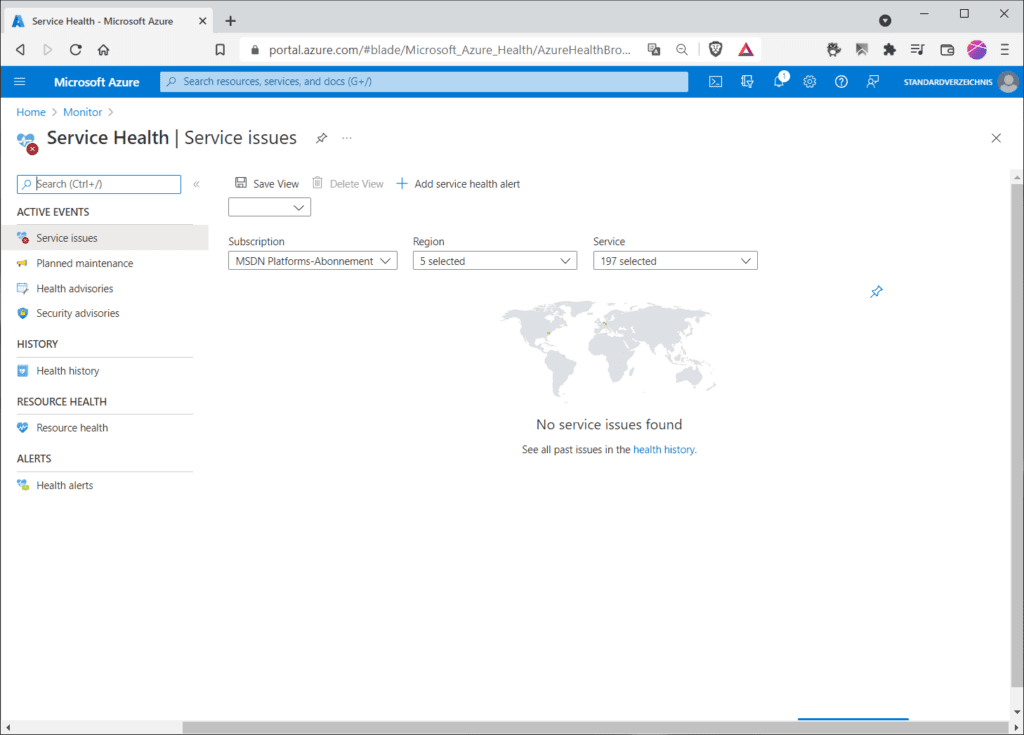Open the browser main menu
This screenshot has width=1024, height=735.
click(1005, 50)
